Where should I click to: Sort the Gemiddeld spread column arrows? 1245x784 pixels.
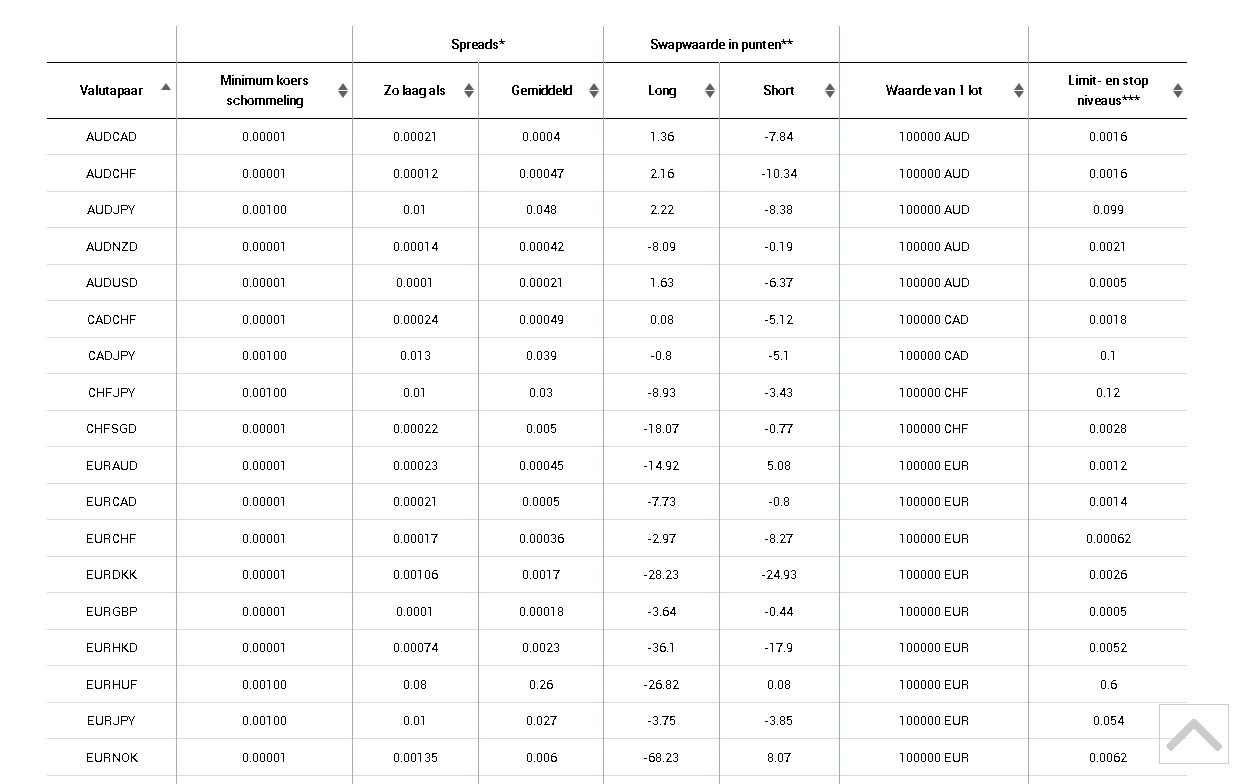click(x=593, y=91)
